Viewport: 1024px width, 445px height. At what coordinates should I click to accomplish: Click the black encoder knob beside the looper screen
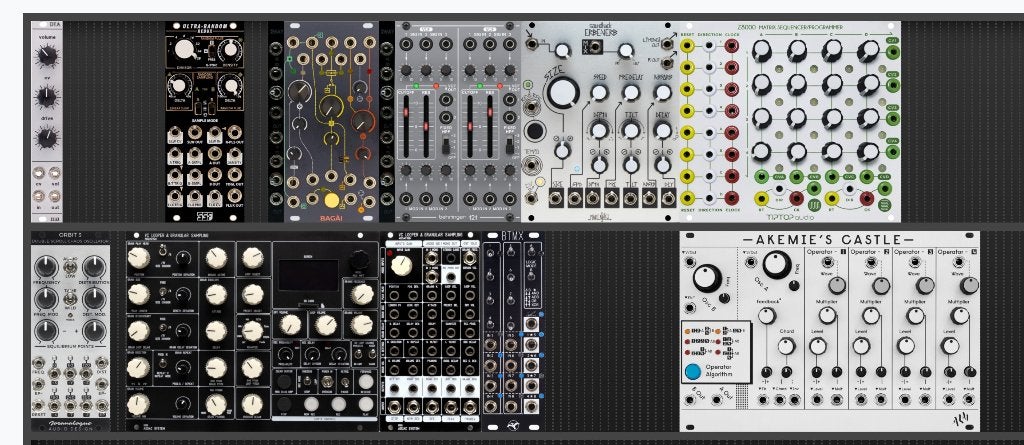tap(358, 261)
